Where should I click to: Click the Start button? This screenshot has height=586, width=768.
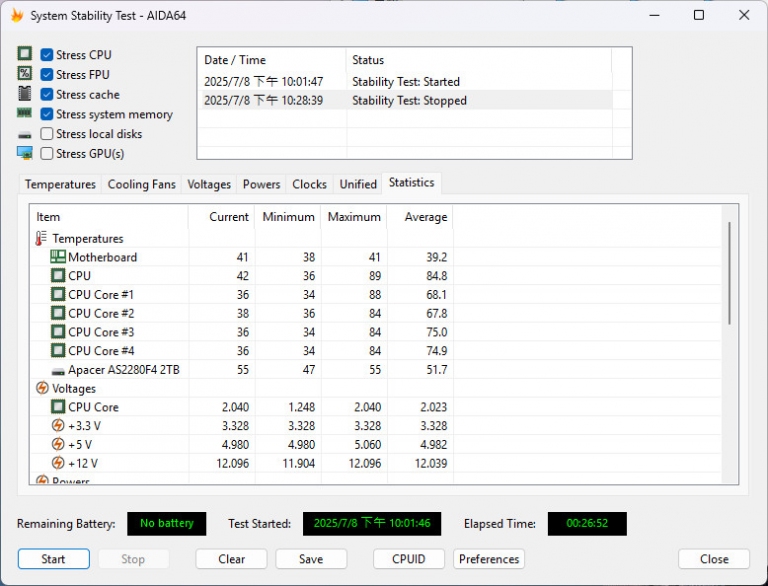53,559
